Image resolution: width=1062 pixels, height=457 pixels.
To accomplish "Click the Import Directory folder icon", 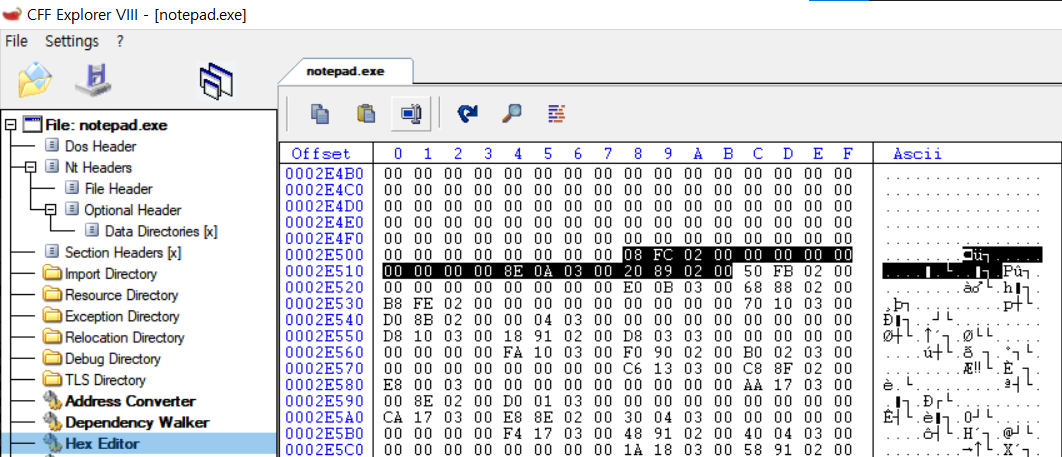I will (x=52, y=274).
